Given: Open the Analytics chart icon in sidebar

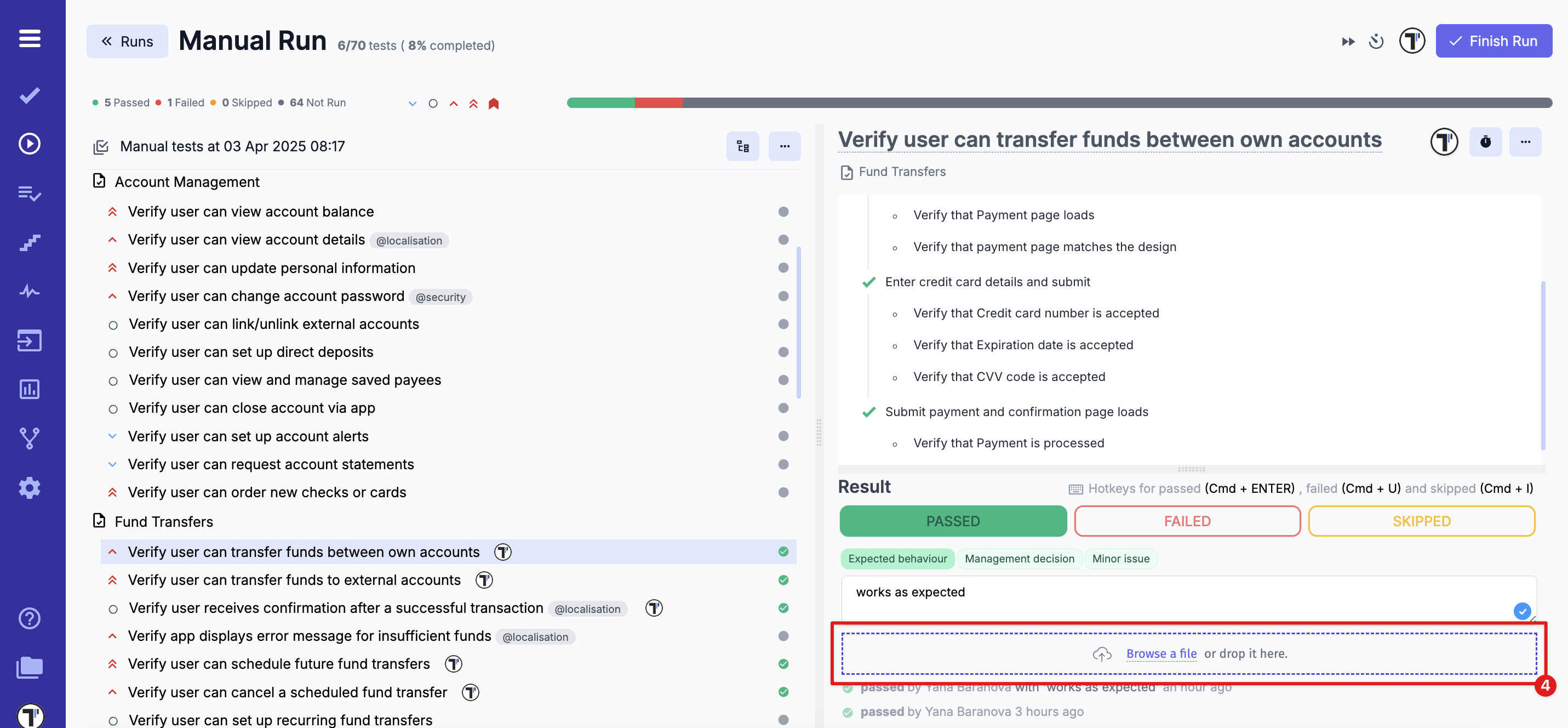Looking at the screenshot, I should (x=29, y=389).
